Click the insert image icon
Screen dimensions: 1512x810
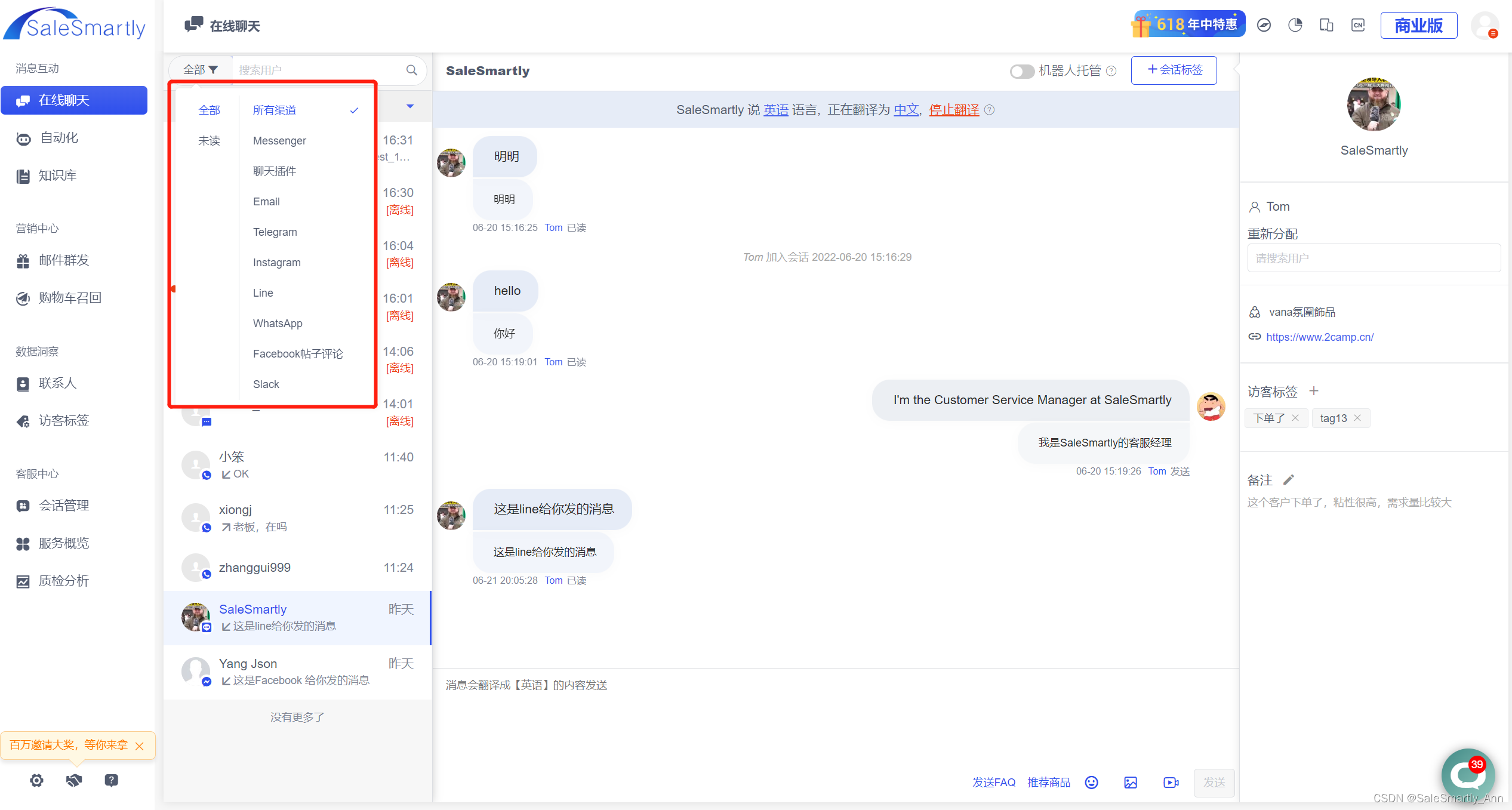click(x=1131, y=783)
